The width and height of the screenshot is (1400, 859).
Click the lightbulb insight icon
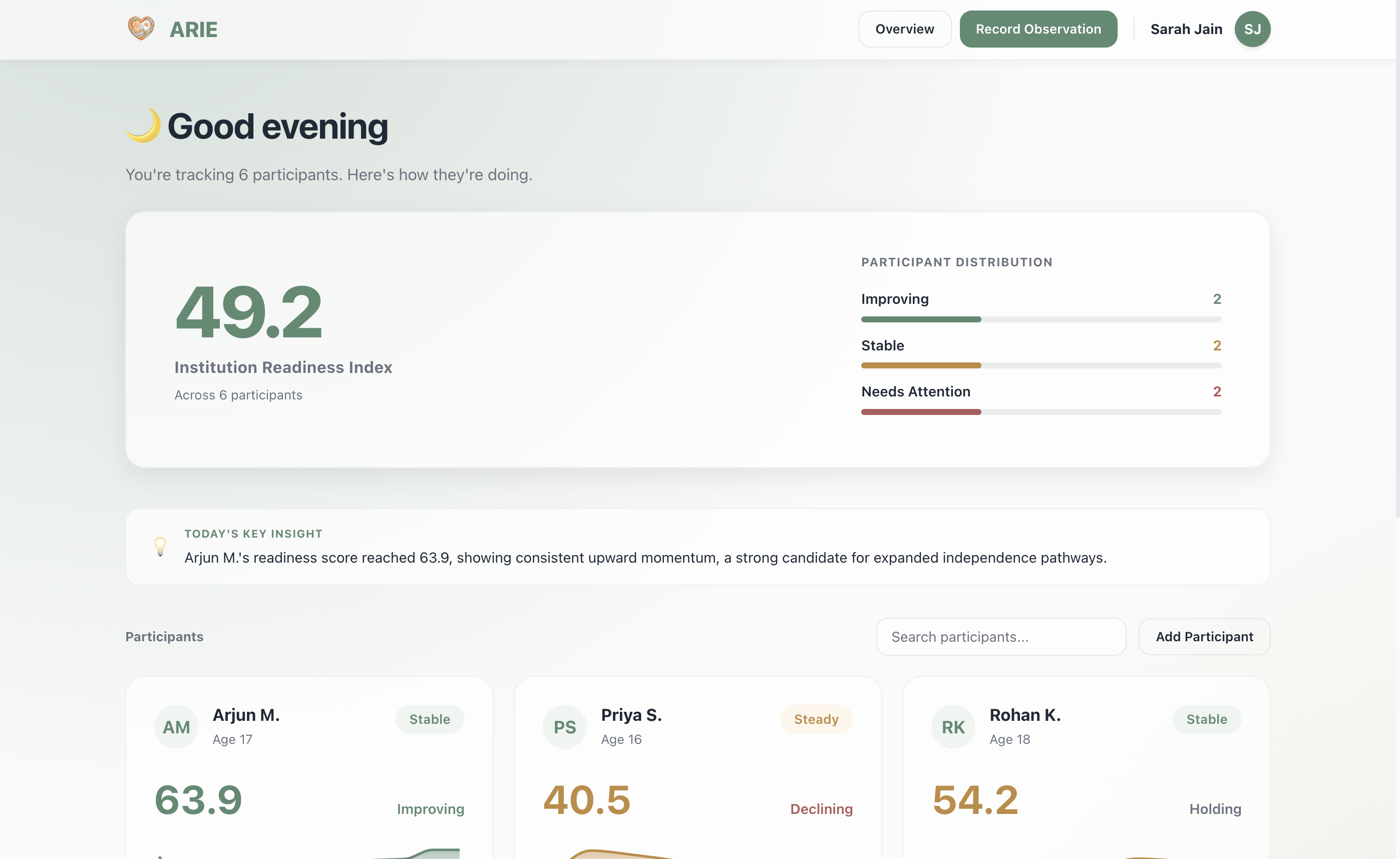click(x=160, y=547)
